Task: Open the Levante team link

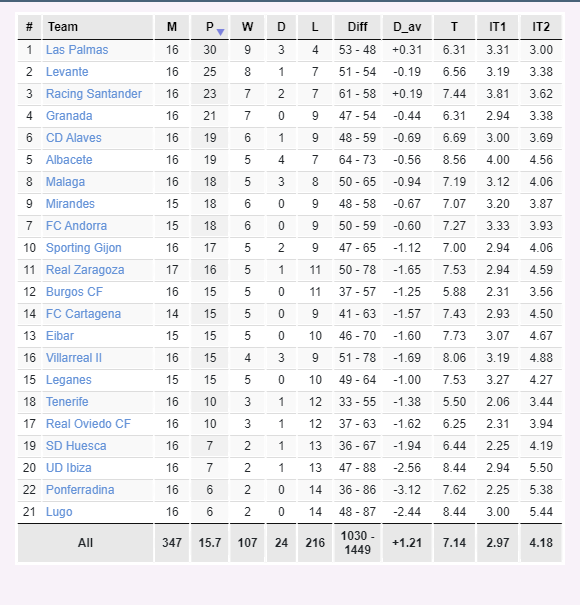Action: [67, 72]
